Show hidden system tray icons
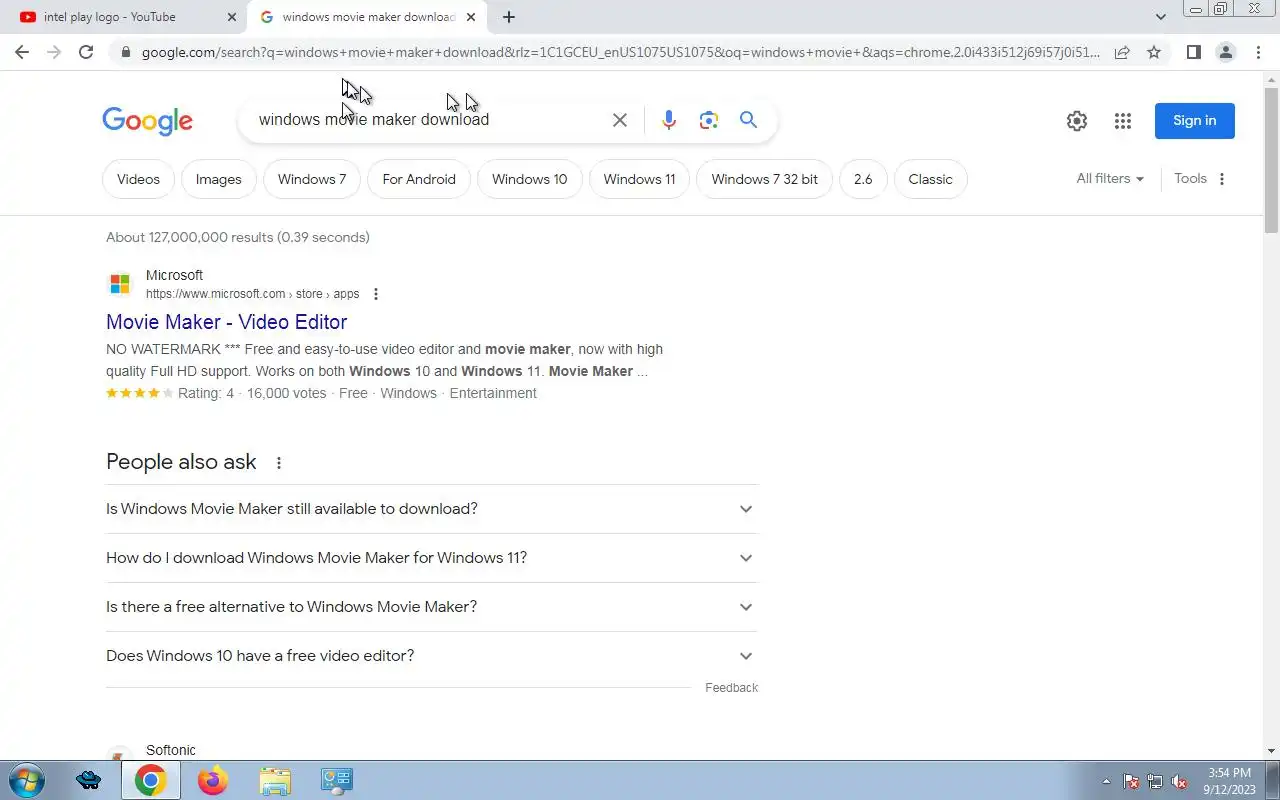The height and width of the screenshot is (800, 1280). coord(1106,781)
